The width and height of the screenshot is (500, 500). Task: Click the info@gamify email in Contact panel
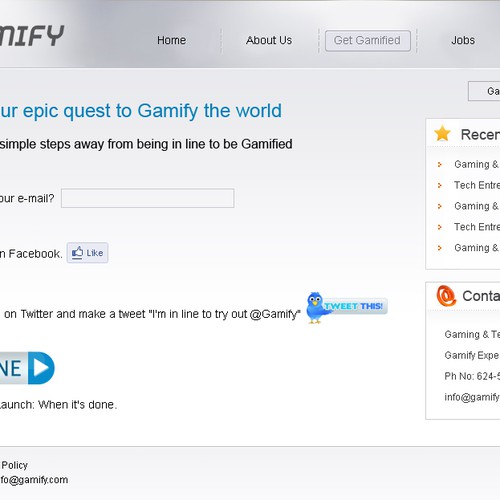tap(472, 397)
